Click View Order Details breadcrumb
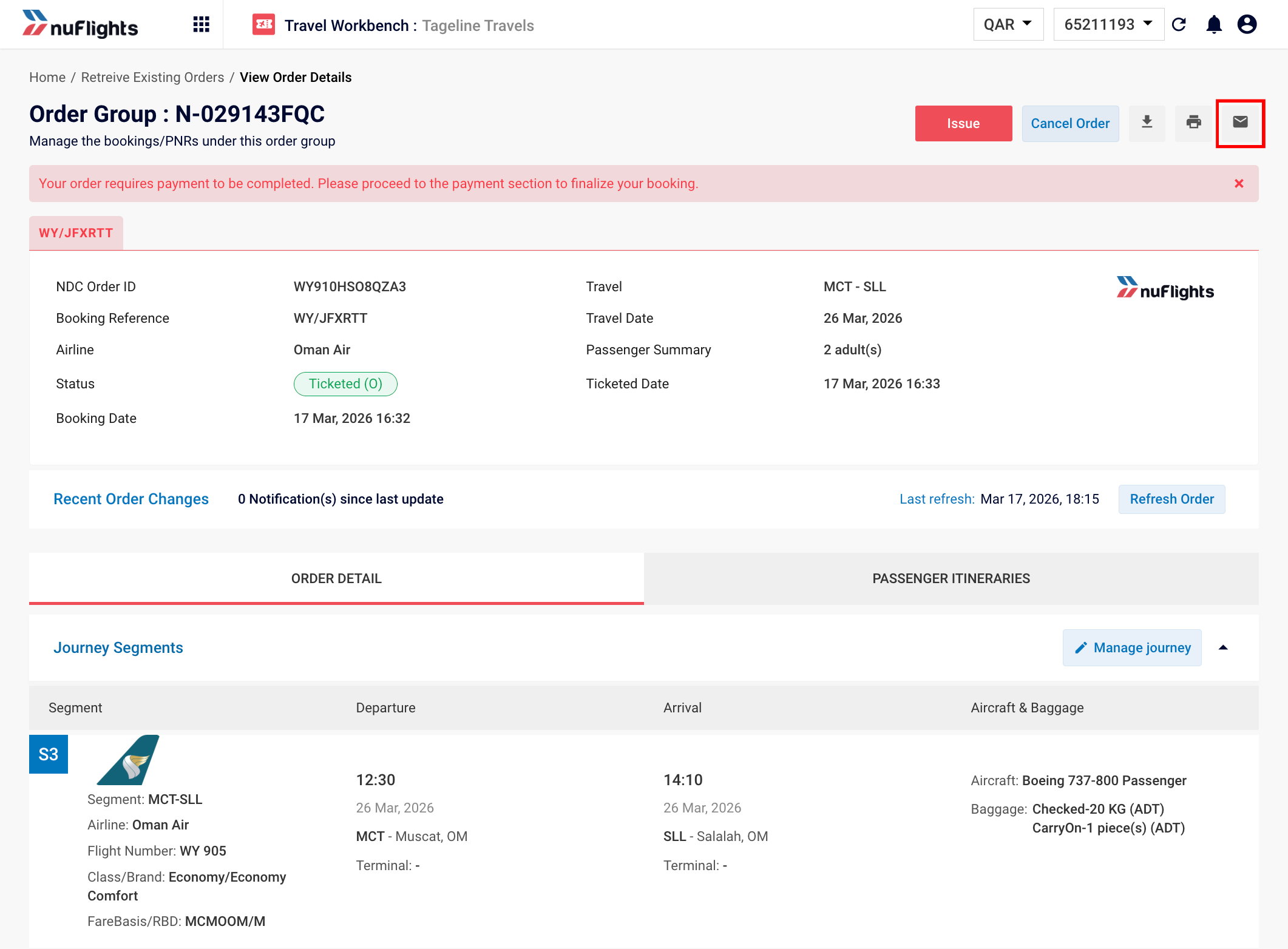The width and height of the screenshot is (1288, 949). 296,77
